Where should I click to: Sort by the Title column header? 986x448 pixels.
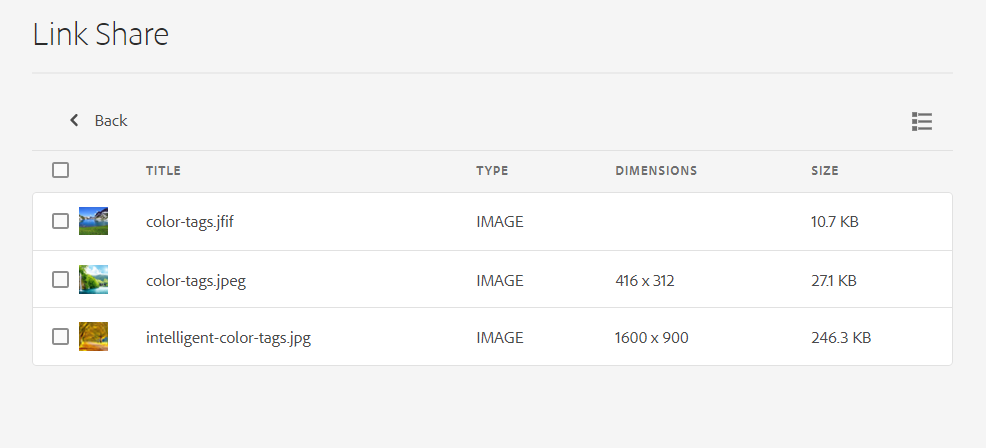click(163, 171)
